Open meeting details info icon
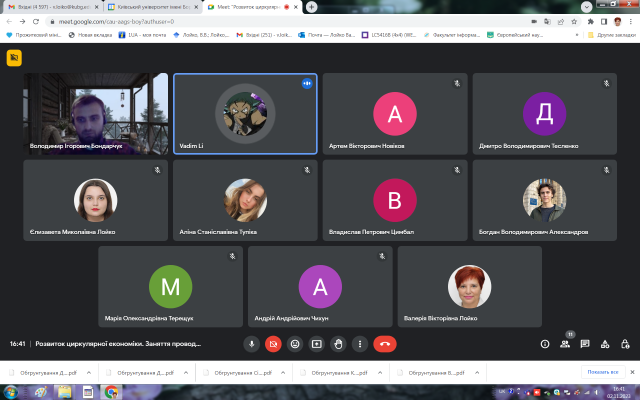 click(545, 343)
